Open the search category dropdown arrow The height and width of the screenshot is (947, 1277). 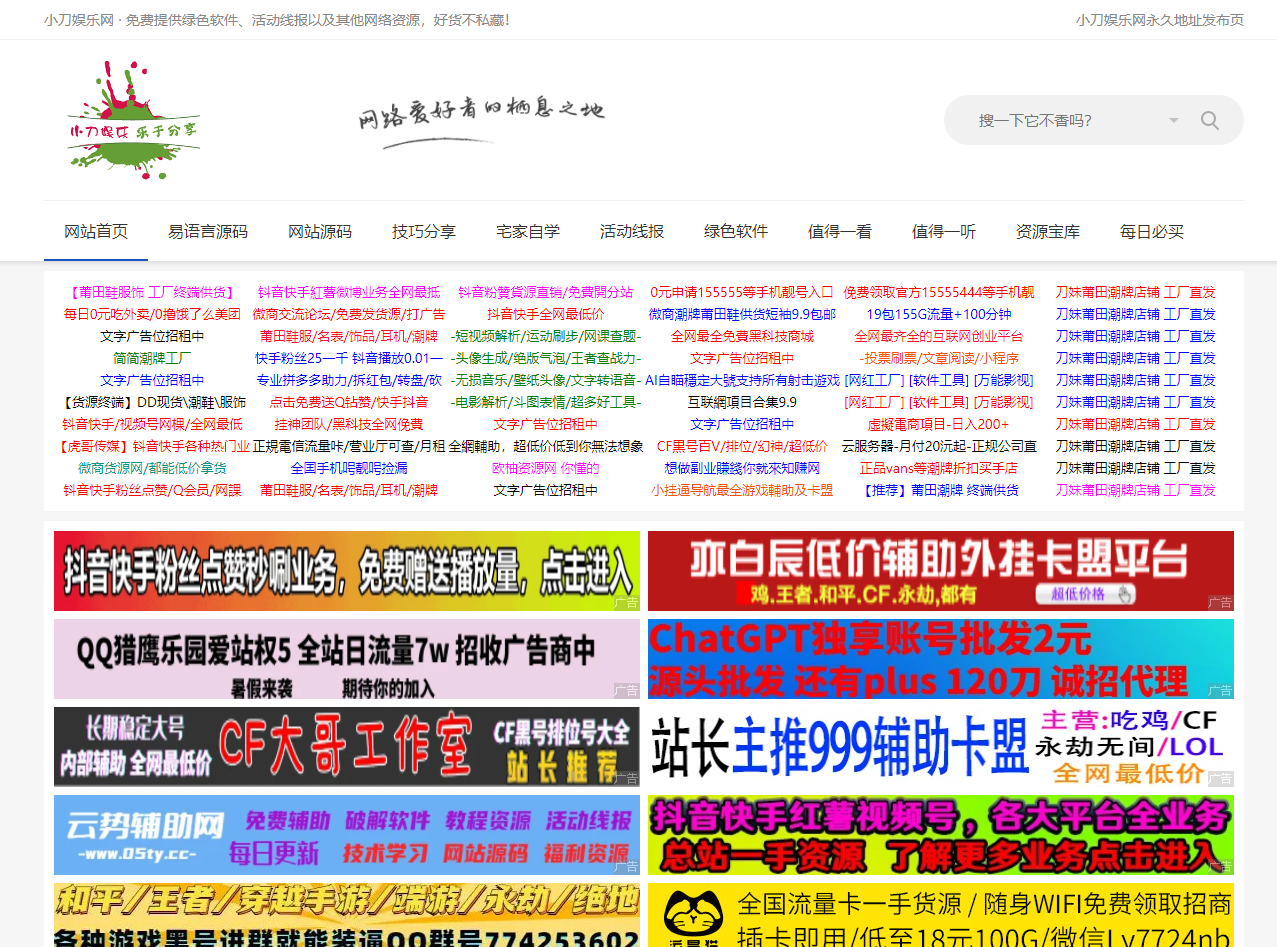point(1172,119)
